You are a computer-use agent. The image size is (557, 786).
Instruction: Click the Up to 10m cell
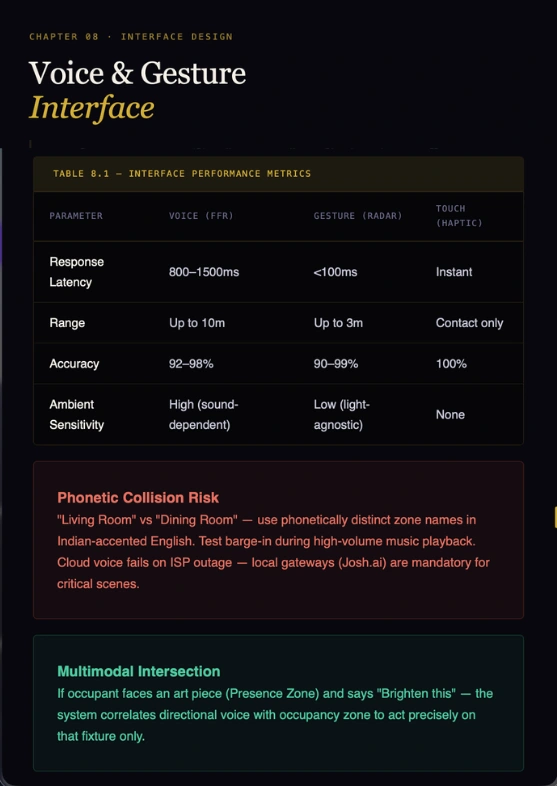click(x=197, y=323)
